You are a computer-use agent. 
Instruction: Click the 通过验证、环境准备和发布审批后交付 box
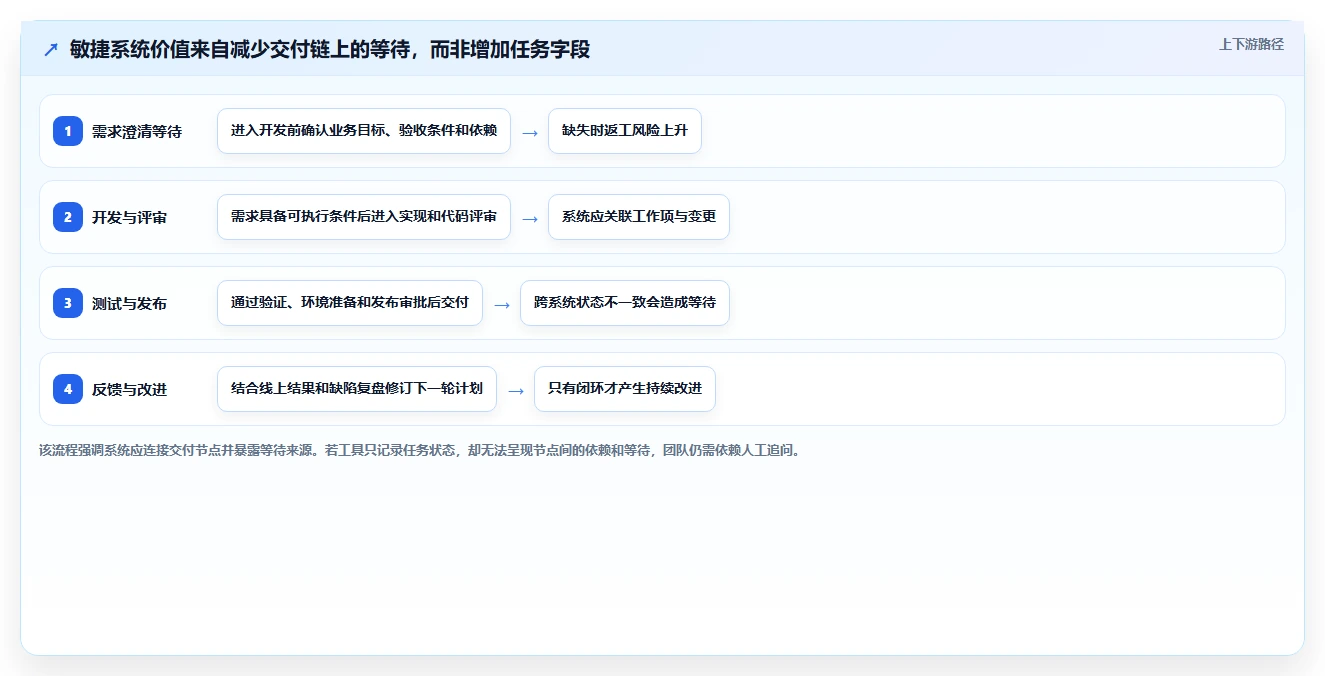tap(350, 303)
